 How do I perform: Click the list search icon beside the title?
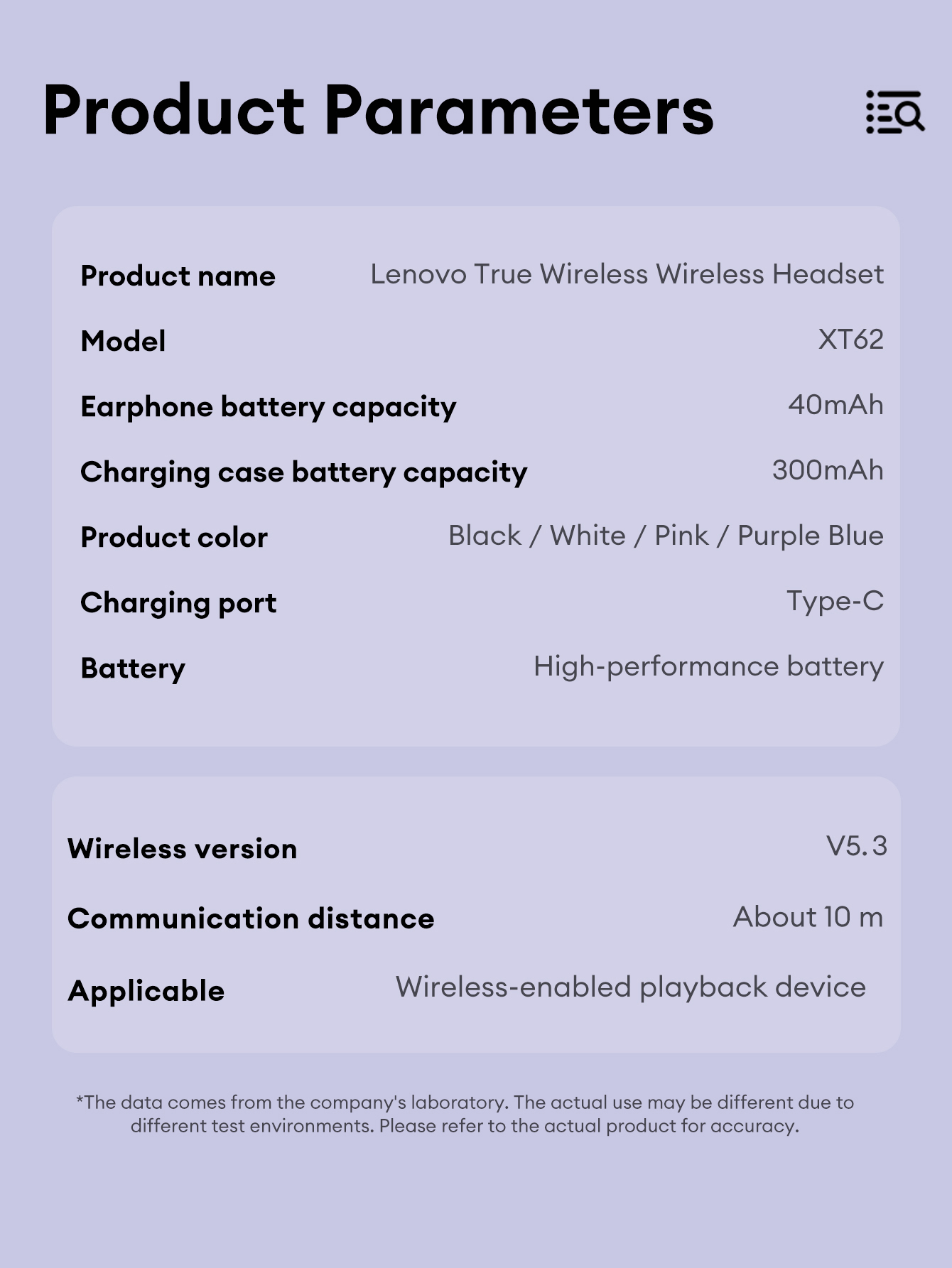(x=895, y=112)
